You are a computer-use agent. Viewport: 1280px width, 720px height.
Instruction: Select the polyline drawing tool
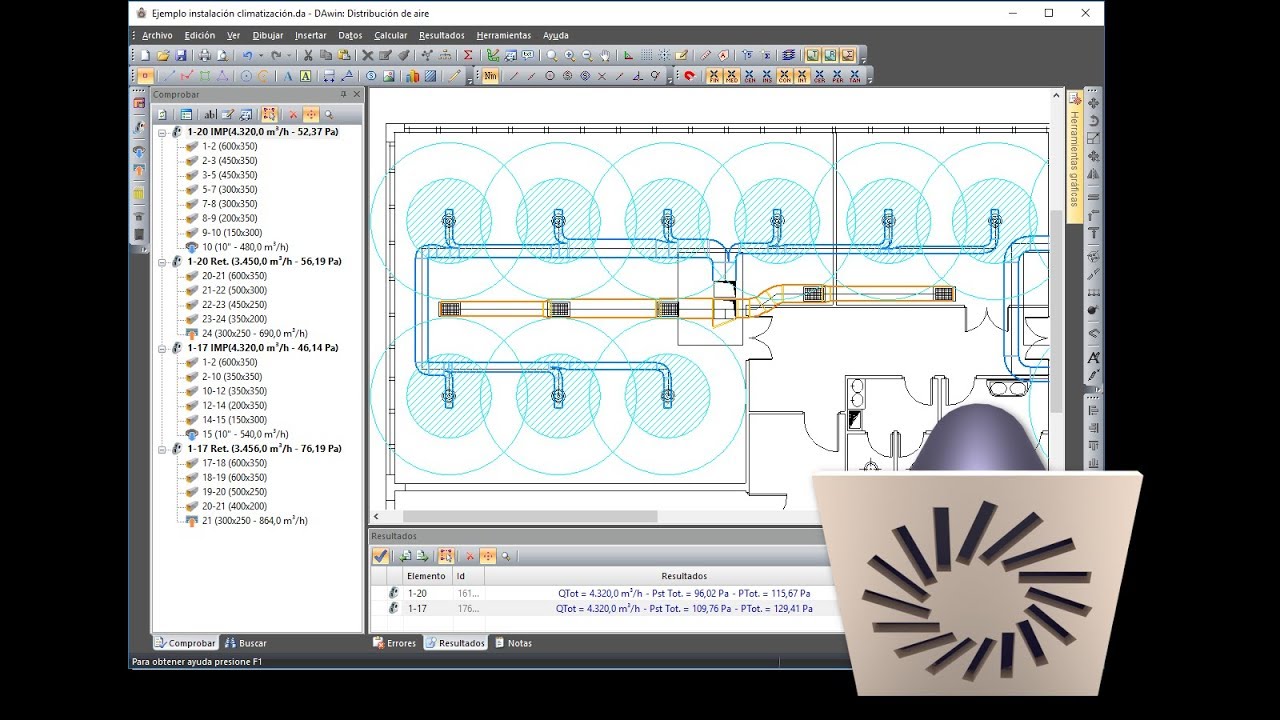(x=187, y=75)
